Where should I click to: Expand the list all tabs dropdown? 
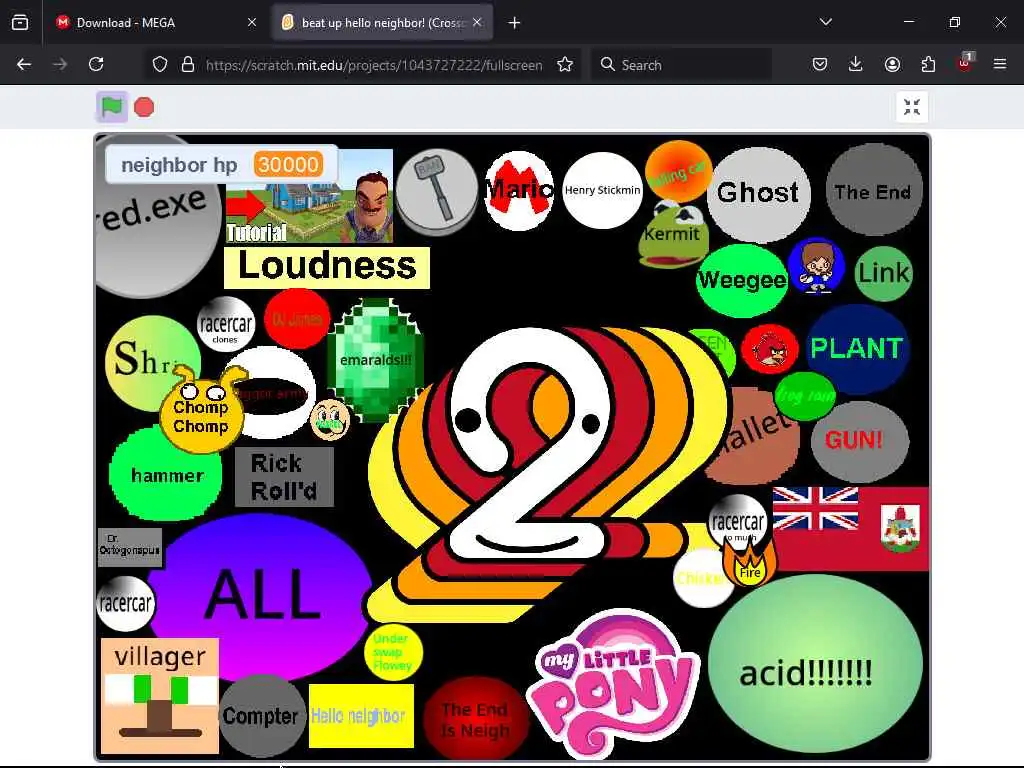click(825, 22)
